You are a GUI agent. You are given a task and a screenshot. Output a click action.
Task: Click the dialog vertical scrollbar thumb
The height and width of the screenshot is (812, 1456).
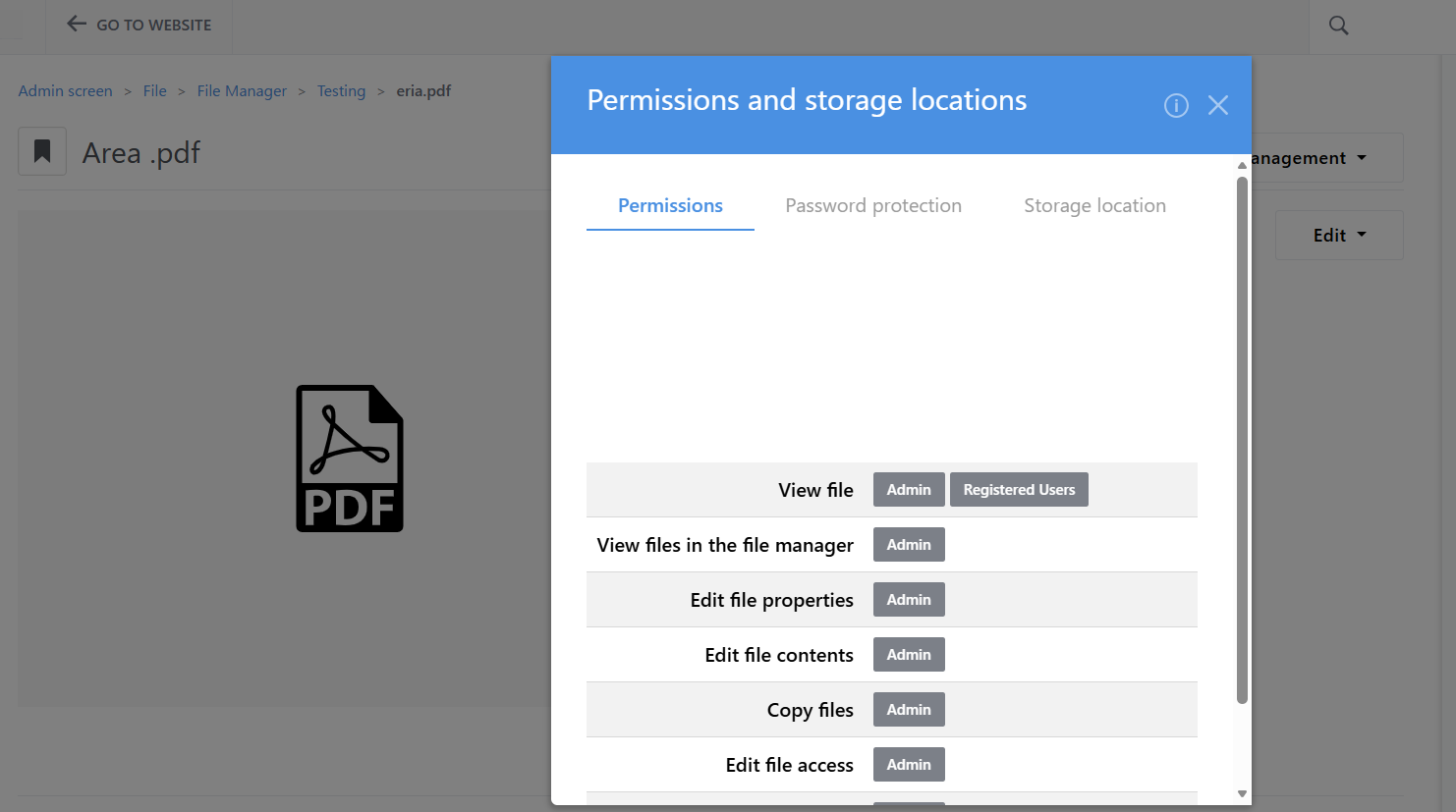(x=1242, y=440)
